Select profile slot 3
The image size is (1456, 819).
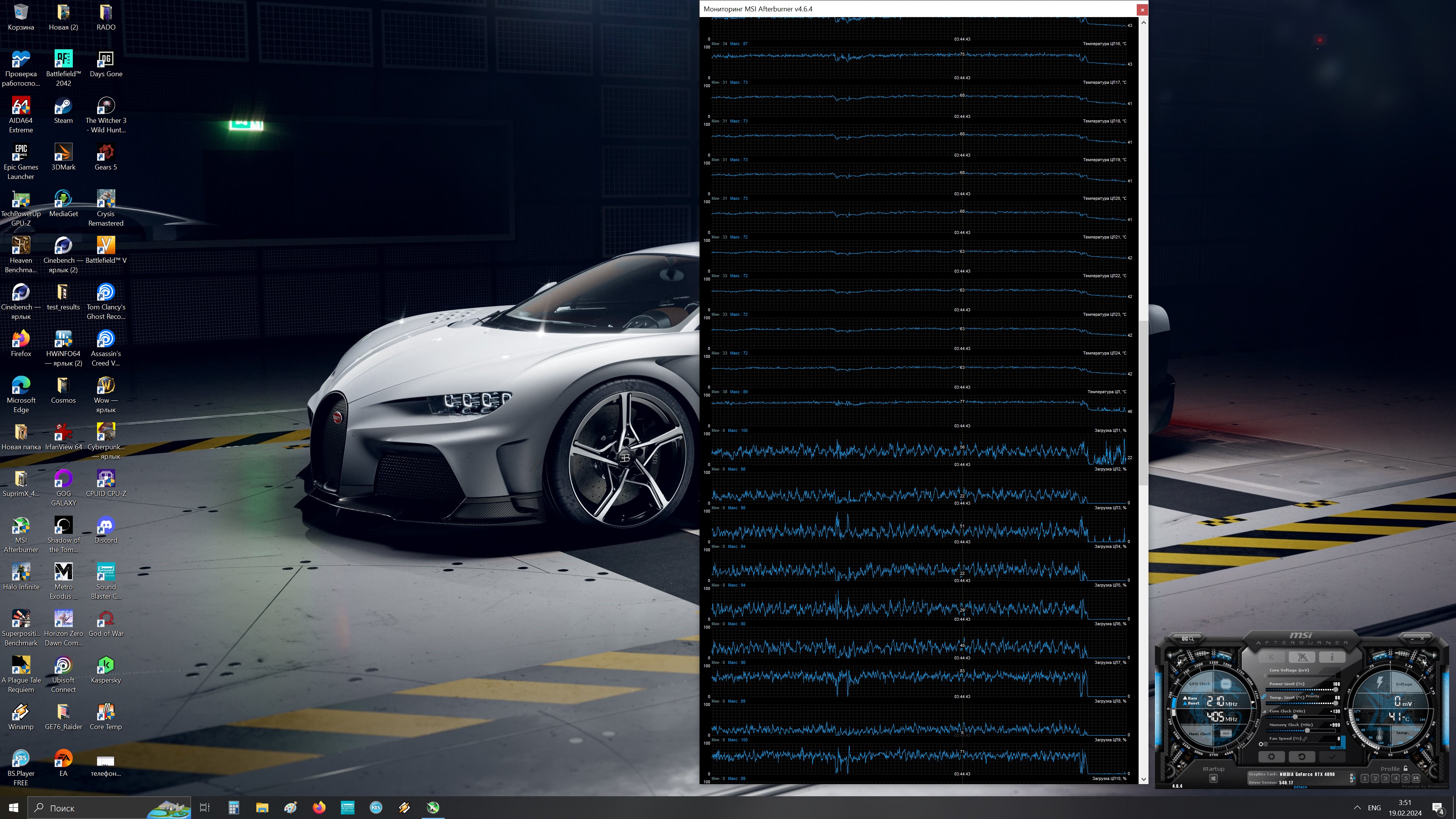coord(1385,778)
